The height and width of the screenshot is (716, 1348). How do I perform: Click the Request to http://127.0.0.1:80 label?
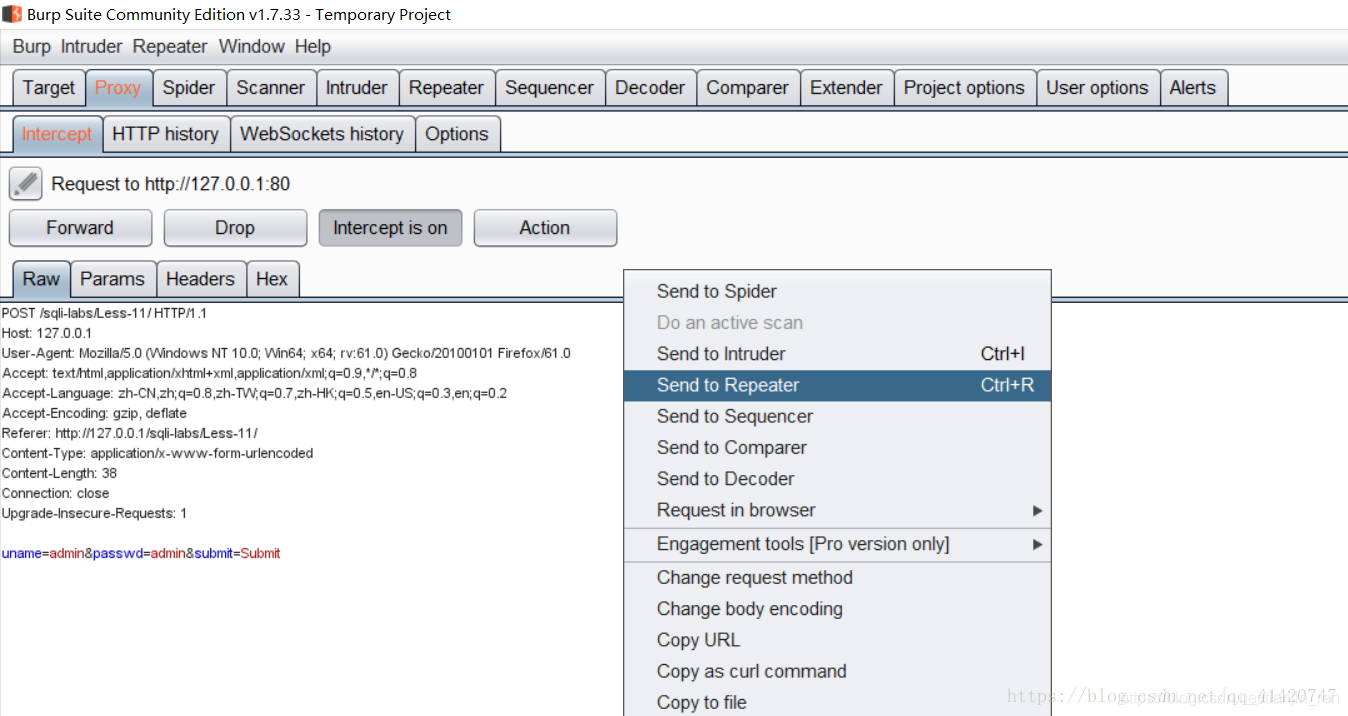pyautogui.click(x=171, y=184)
